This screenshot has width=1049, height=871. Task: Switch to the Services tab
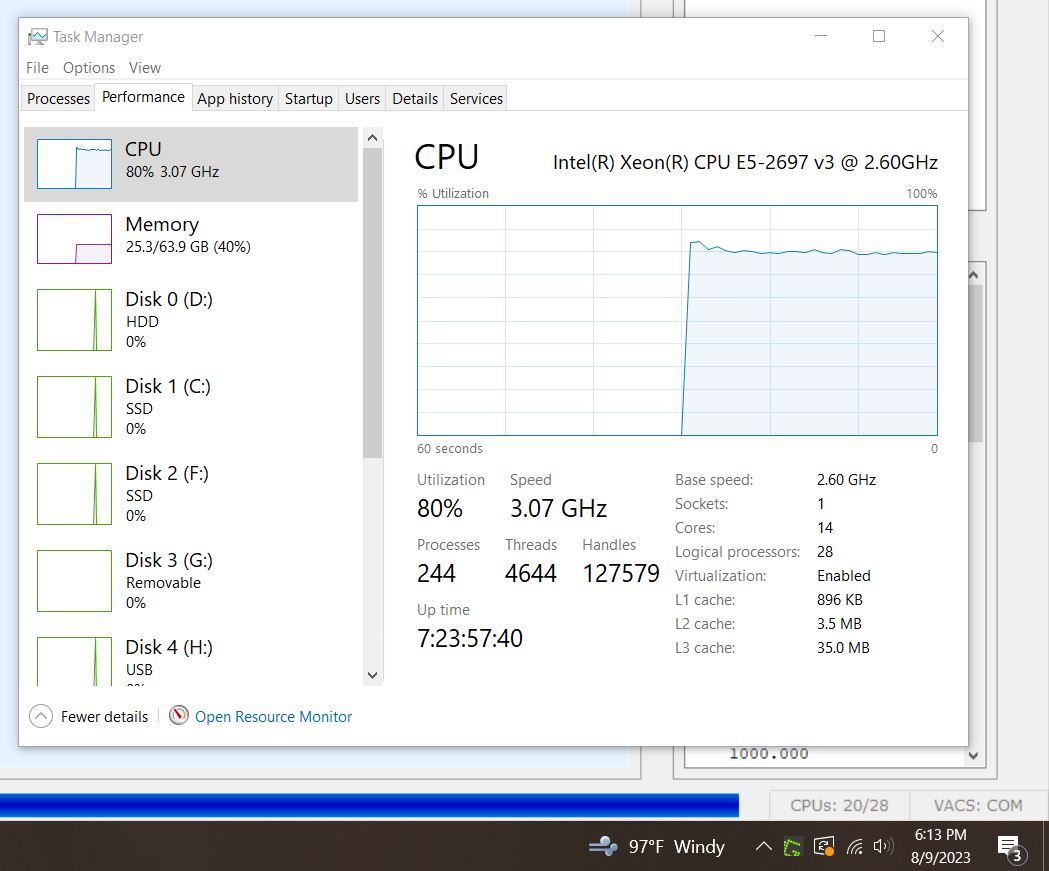tap(476, 98)
